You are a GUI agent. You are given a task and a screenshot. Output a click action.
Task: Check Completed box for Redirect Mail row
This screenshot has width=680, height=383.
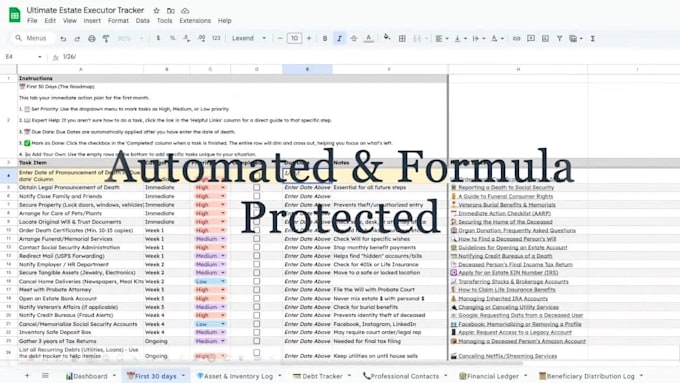pyautogui.click(x=257, y=256)
